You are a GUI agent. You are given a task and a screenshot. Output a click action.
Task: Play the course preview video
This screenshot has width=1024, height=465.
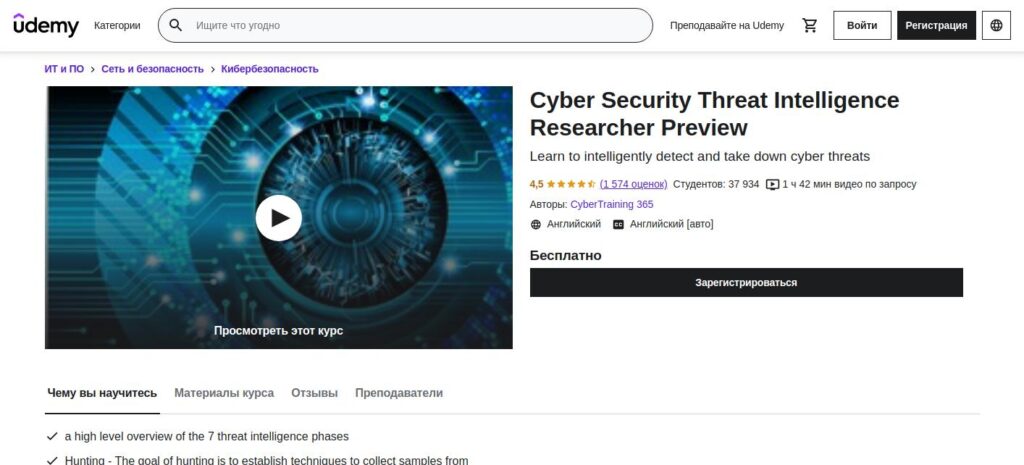coord(278,217)
